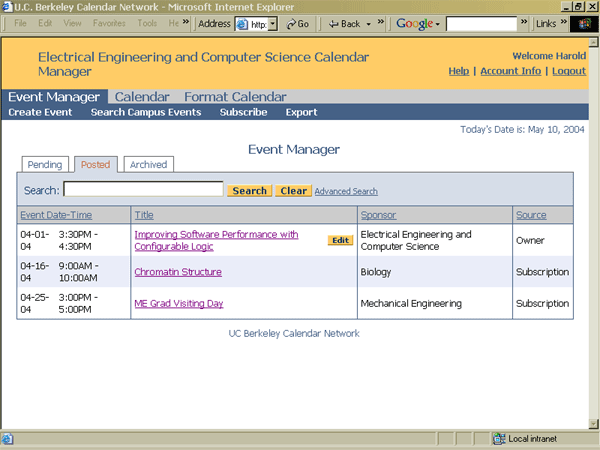Open the View menu
This screenshot has width=600, height=450.
point(72,23)
